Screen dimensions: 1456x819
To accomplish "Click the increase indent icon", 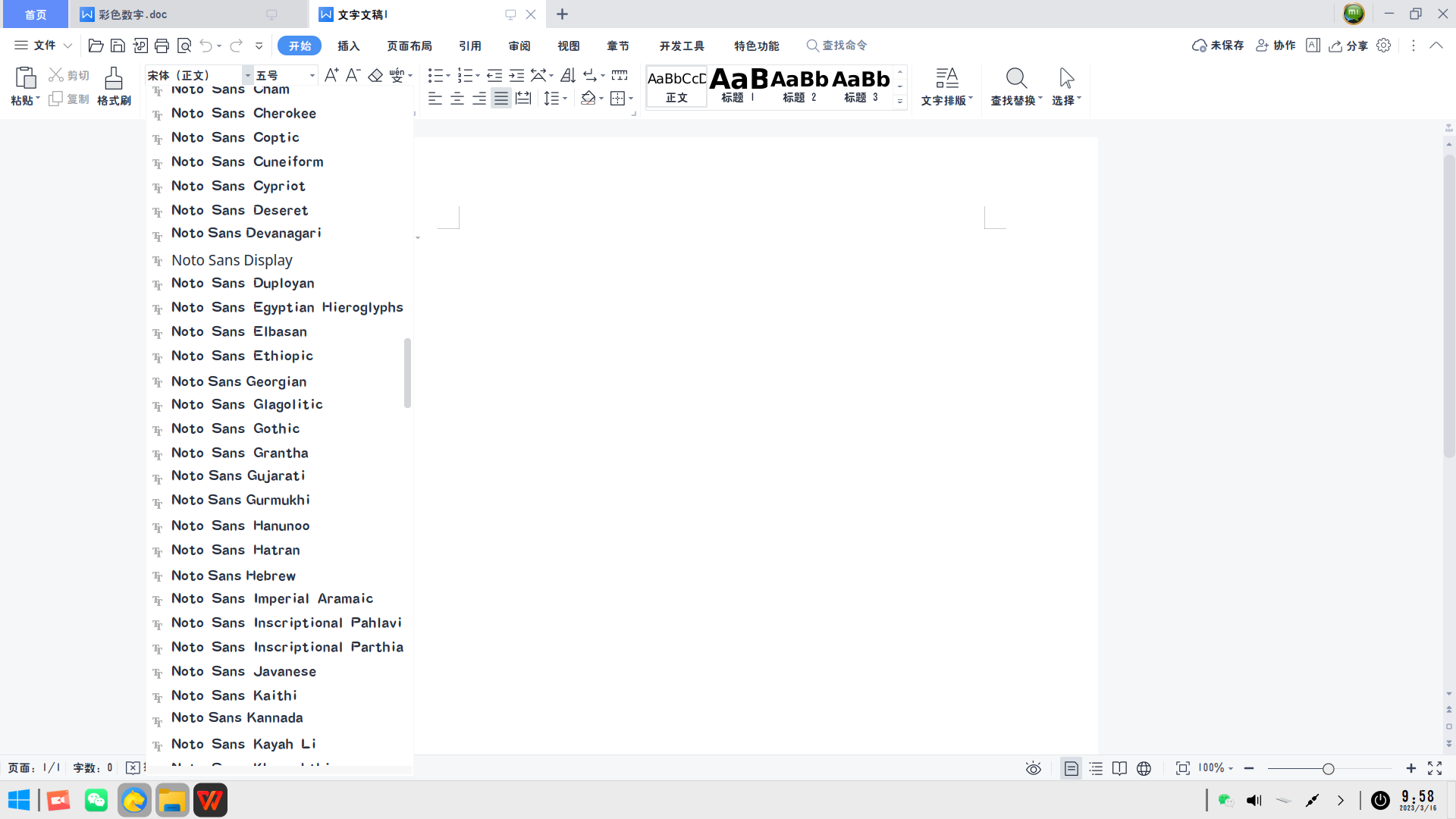I will (516, 75).
